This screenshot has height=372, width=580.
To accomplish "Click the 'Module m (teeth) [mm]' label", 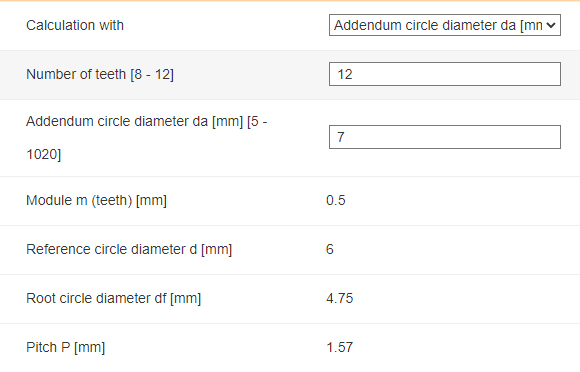I will (96, 200).
